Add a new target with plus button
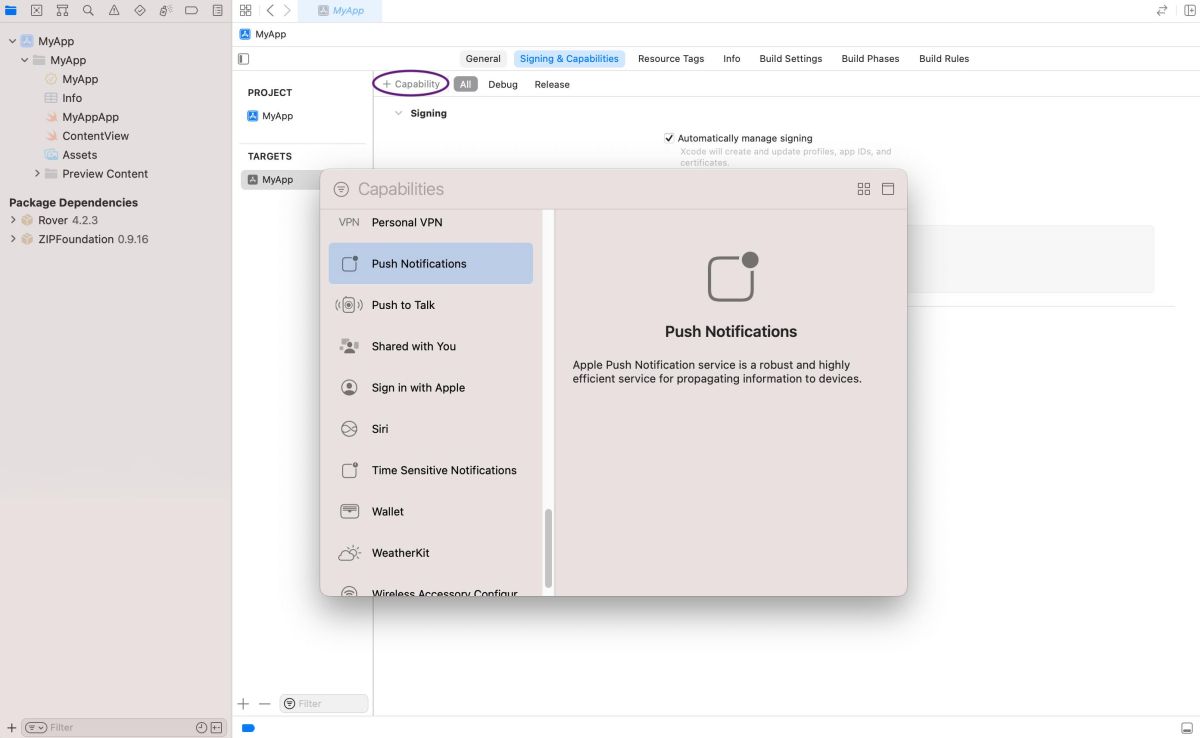This screenshot has height=738, width=1200. [x=243, y=704]
